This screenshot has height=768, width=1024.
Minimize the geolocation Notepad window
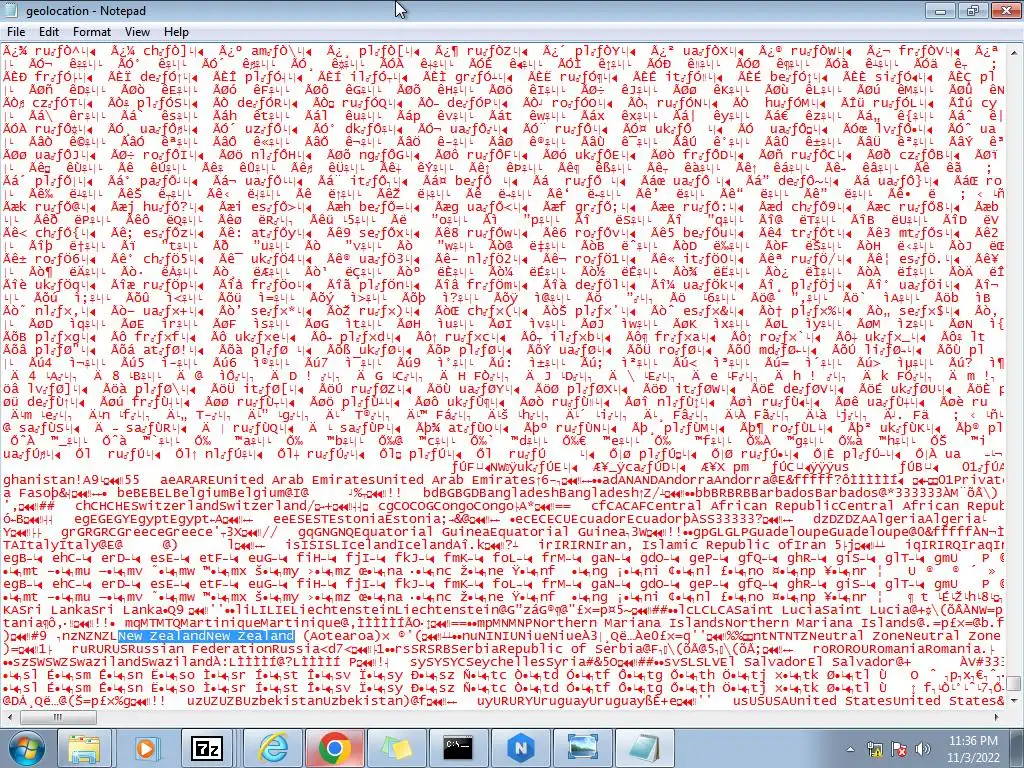940,10
